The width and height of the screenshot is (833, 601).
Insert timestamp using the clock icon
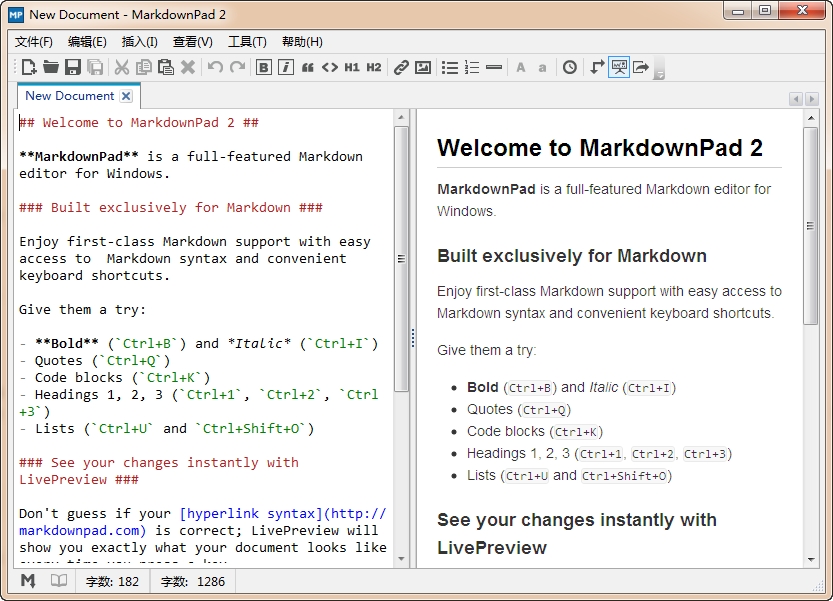pos(570,67)
